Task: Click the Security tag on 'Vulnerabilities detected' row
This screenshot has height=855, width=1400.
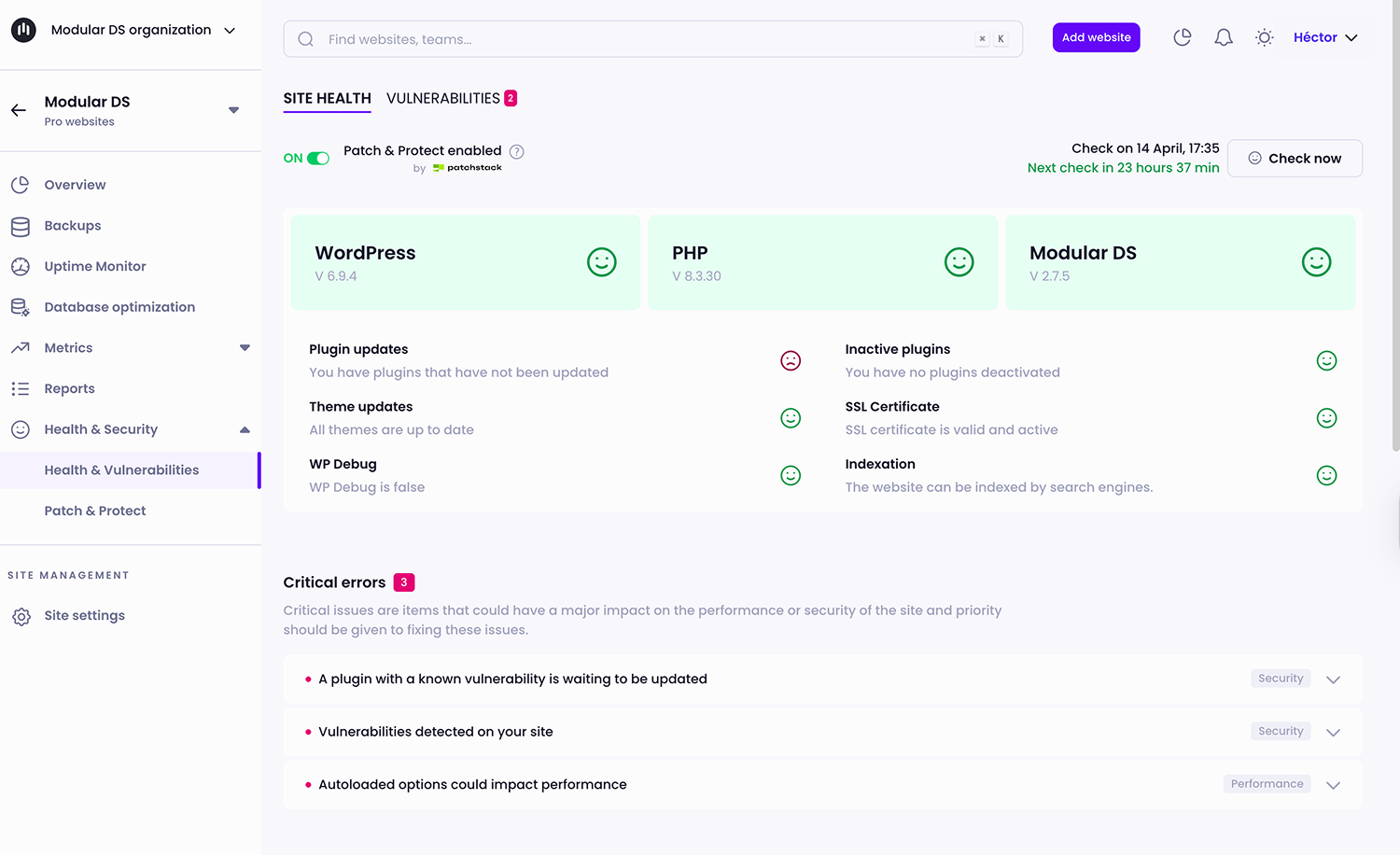Action: point(1281,732)
